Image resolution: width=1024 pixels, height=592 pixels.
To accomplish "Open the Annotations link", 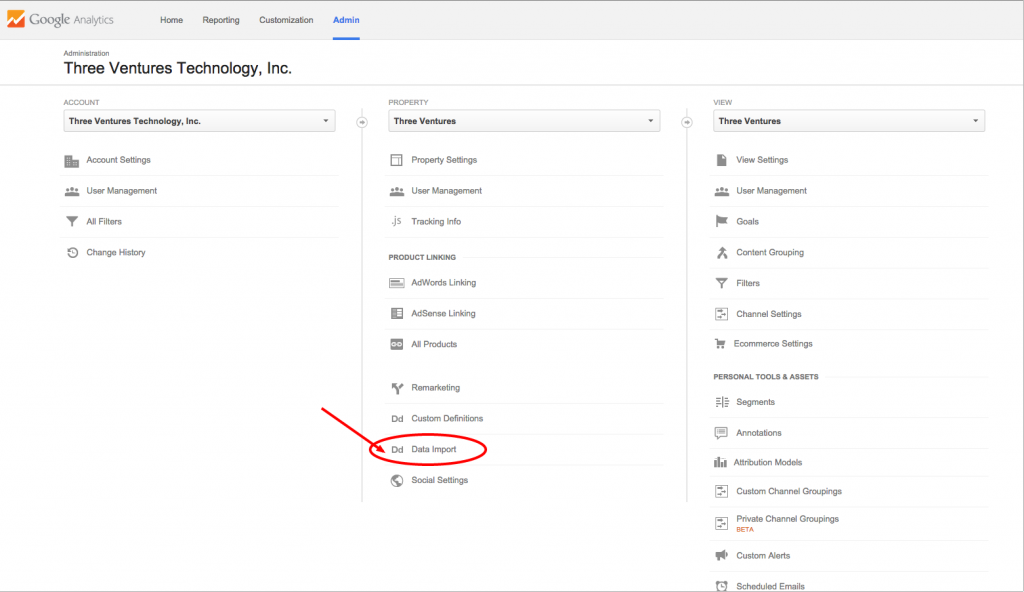I will 758,433.
